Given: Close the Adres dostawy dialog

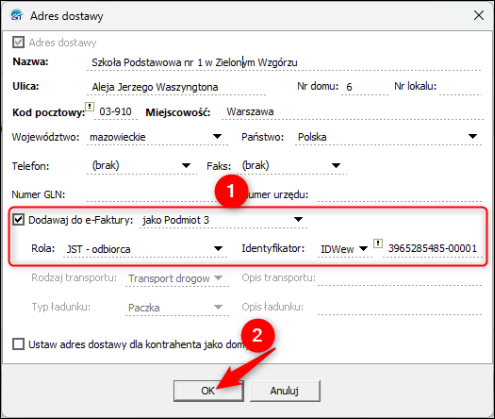Looking at the screenshot, I should [x=479, y=15].
